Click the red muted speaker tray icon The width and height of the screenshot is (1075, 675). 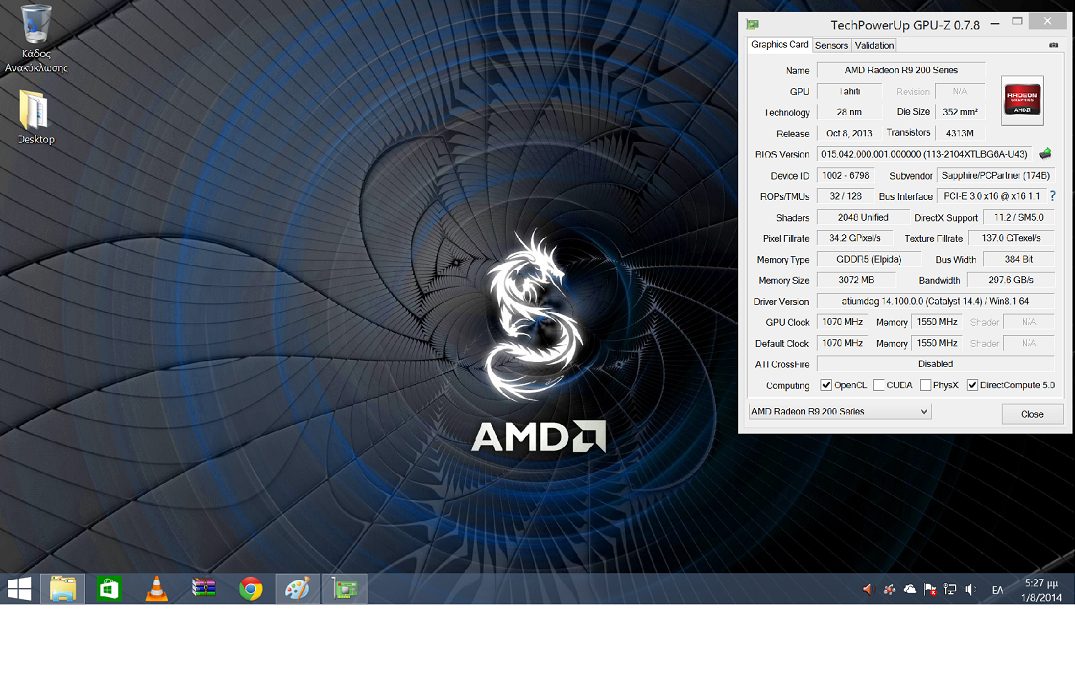tap(869, 589)
